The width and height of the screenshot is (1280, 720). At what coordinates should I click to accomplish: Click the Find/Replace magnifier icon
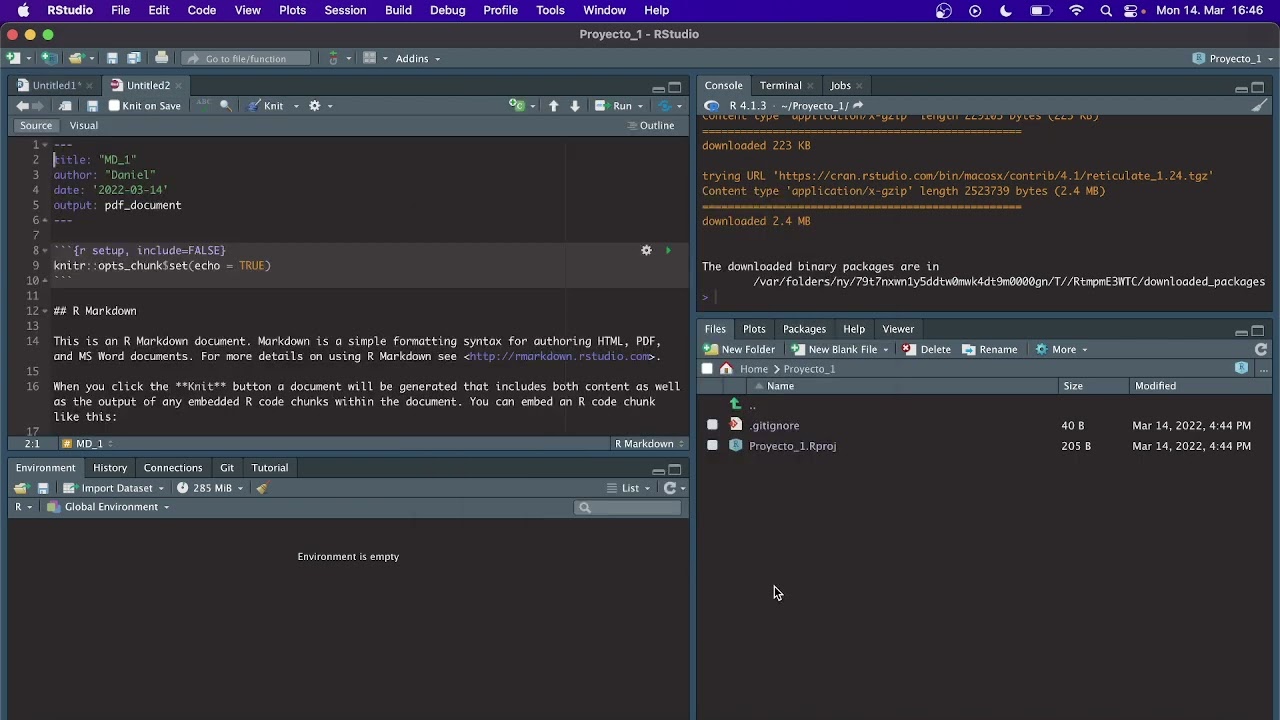[x=226, y=106]
